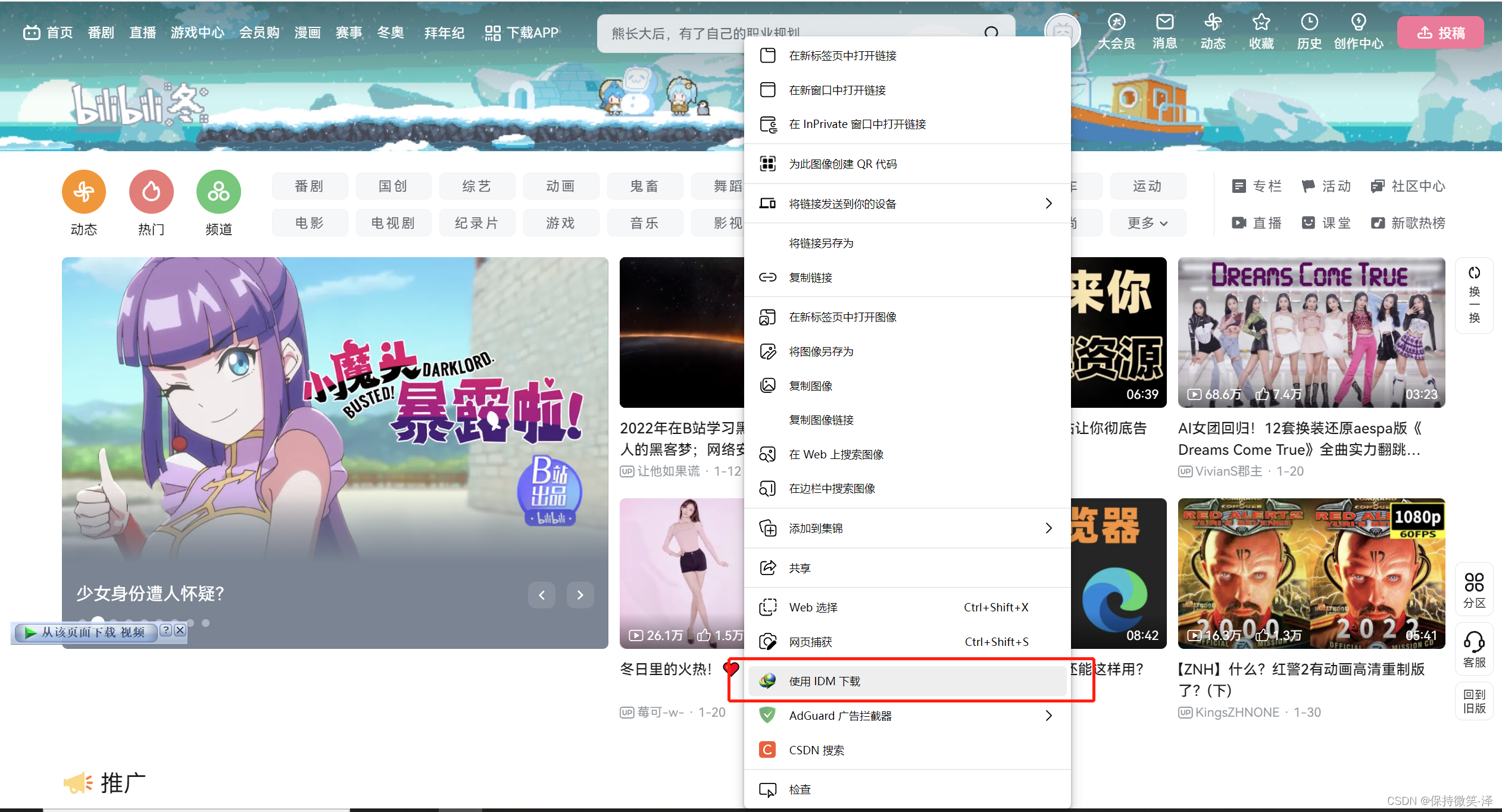Viewport: 1502px width, 812px height.
Task: Open the 历史 history clock icon
Action: (1309, 31)
